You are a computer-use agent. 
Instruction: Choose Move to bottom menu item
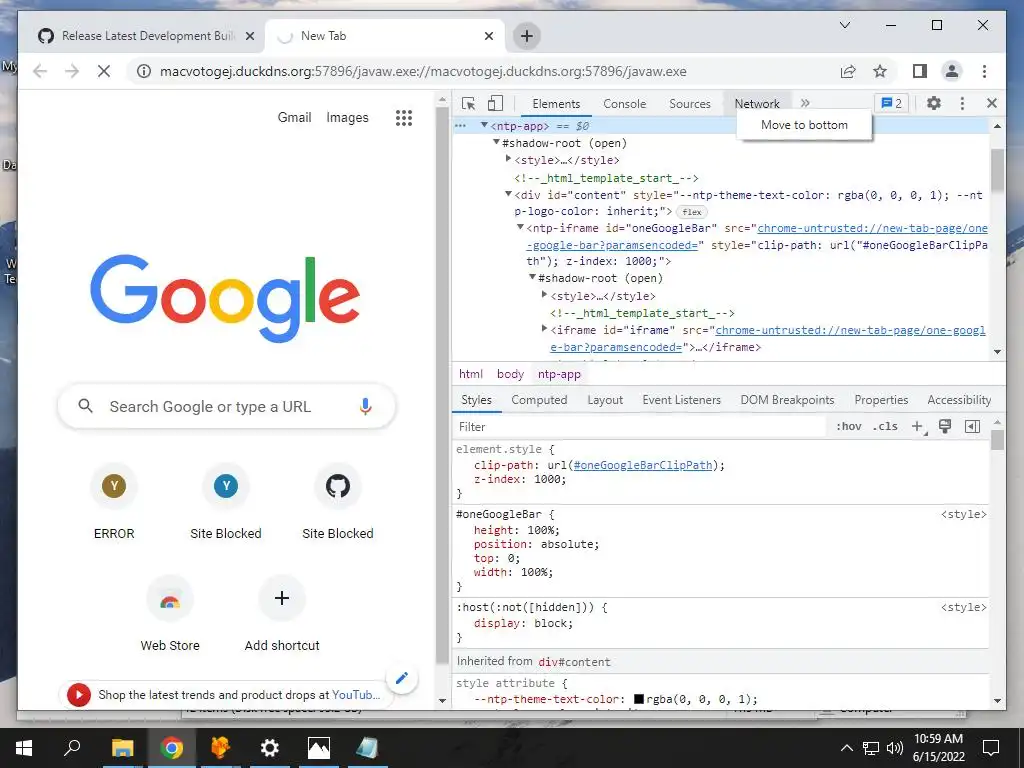(804, 125)
